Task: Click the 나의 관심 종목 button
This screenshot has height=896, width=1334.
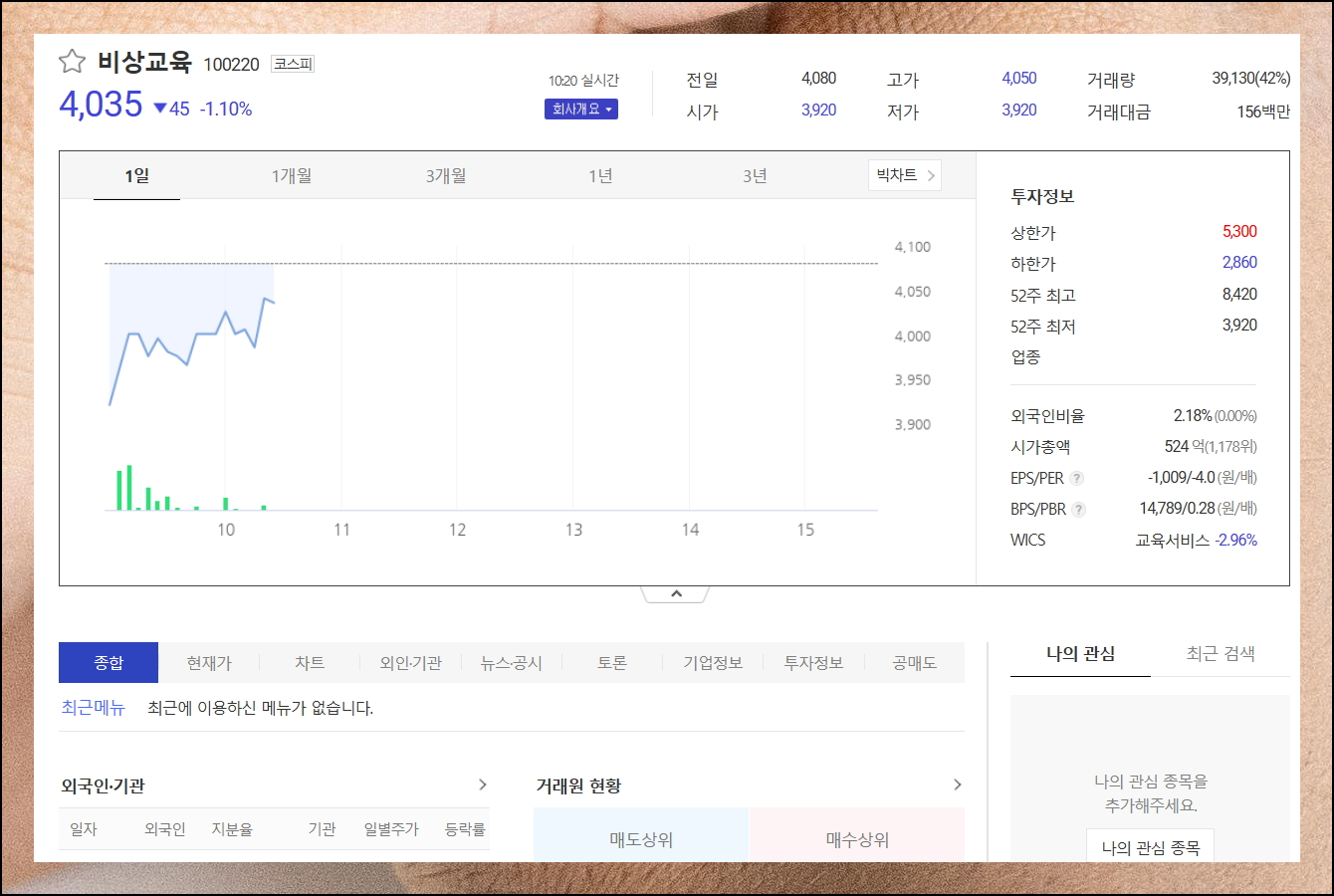Action: pyautogui.click(x=1150, y=847)
